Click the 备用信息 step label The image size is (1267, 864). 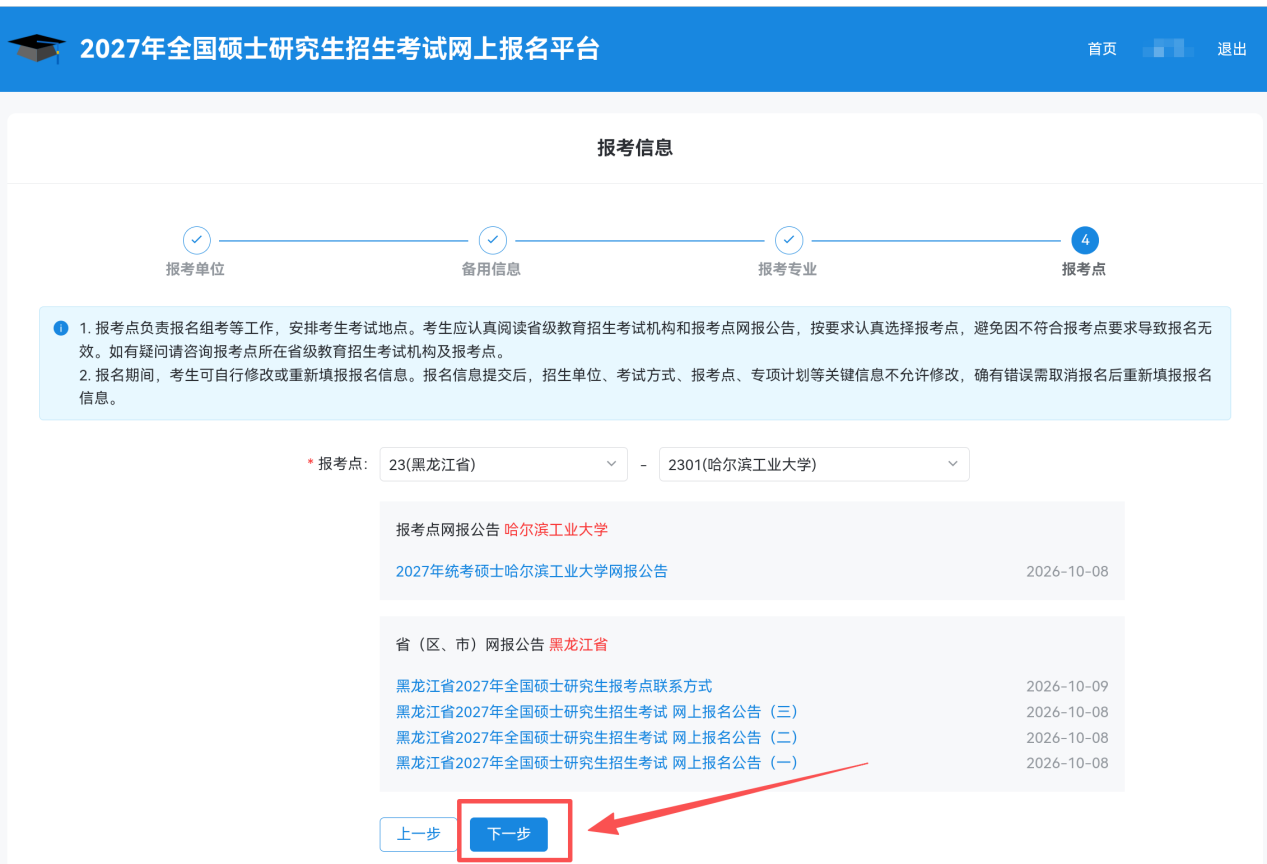[491, 269]
